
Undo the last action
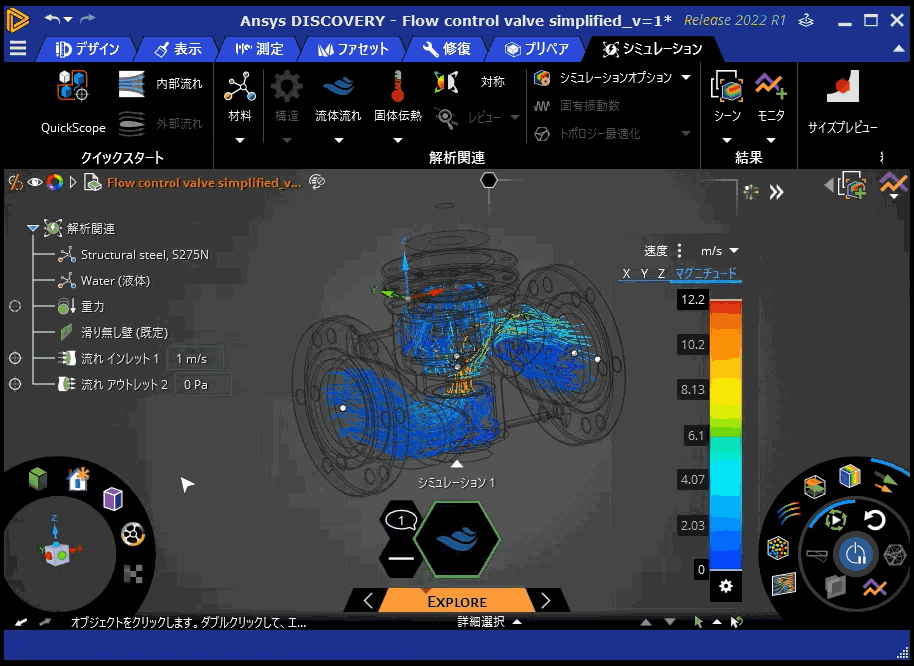52,19
